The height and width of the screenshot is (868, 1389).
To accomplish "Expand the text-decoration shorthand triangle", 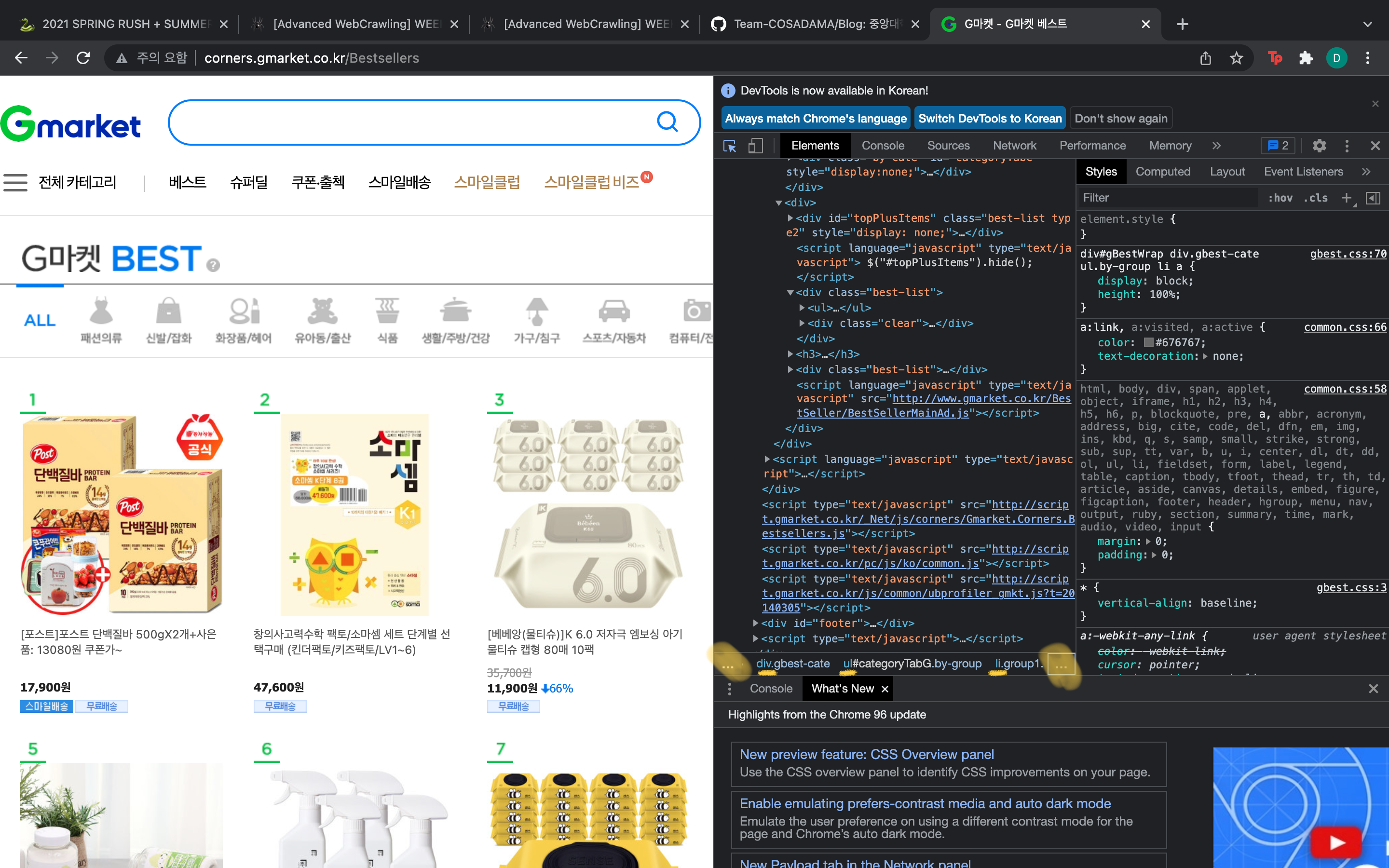I will [x=1205, y=356].
